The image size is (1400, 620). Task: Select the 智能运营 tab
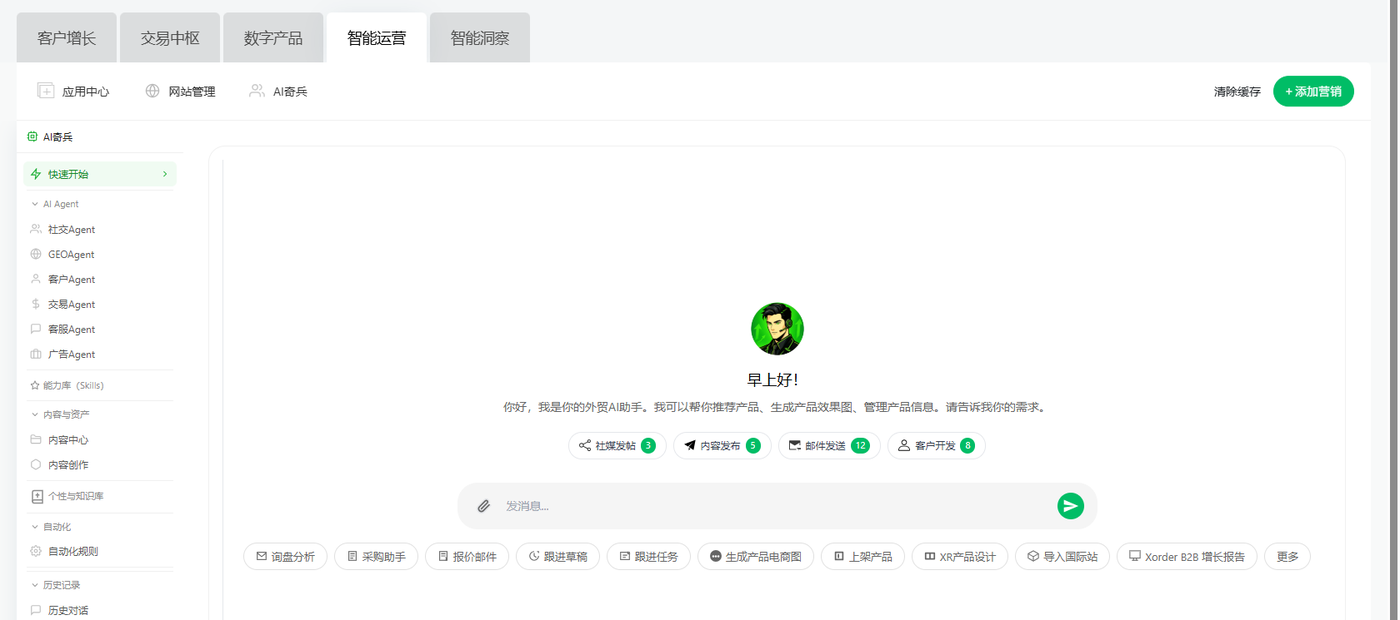coord(377,38)
